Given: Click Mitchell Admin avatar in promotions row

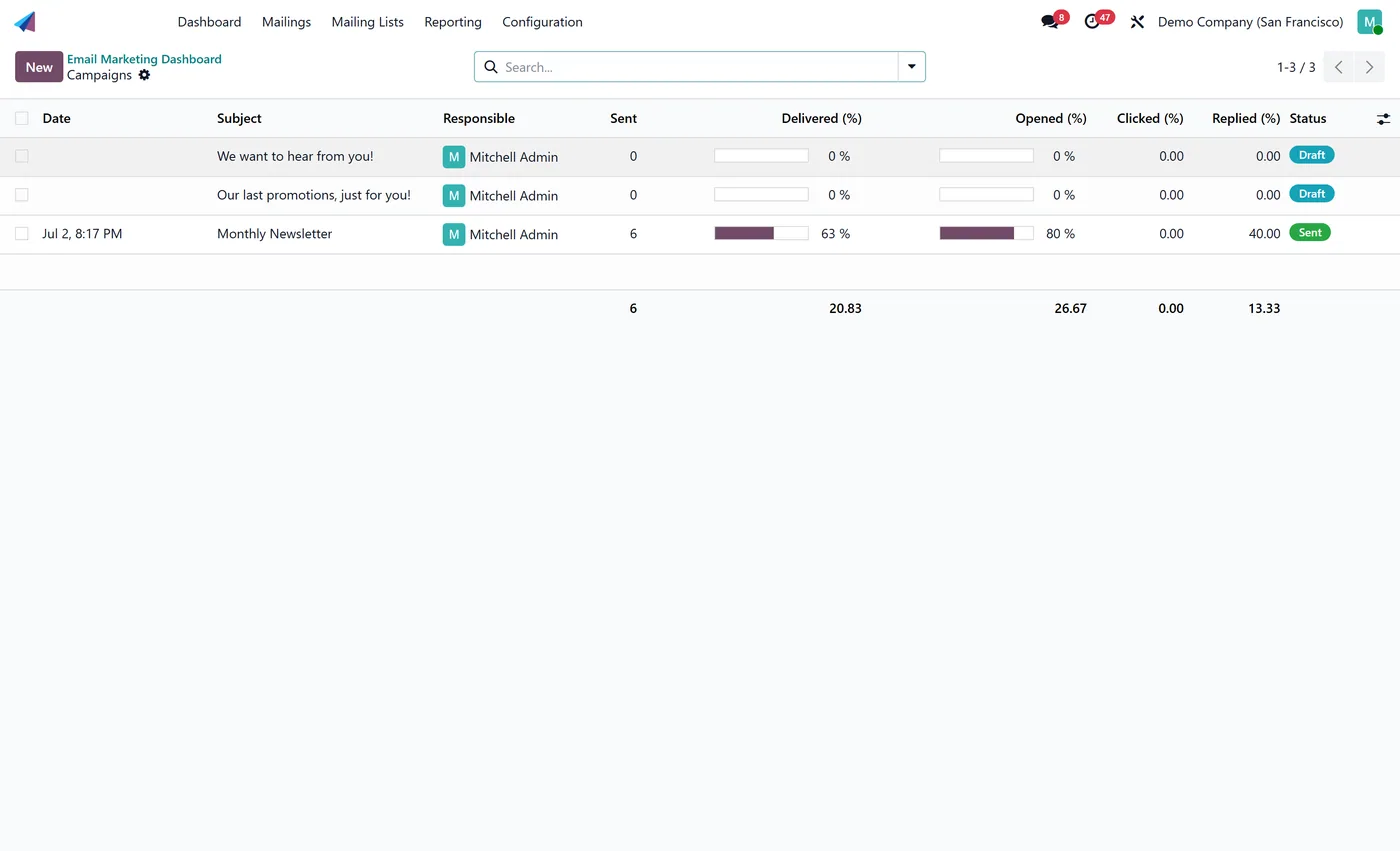Looking at the screenshot, I should point(454,195).
